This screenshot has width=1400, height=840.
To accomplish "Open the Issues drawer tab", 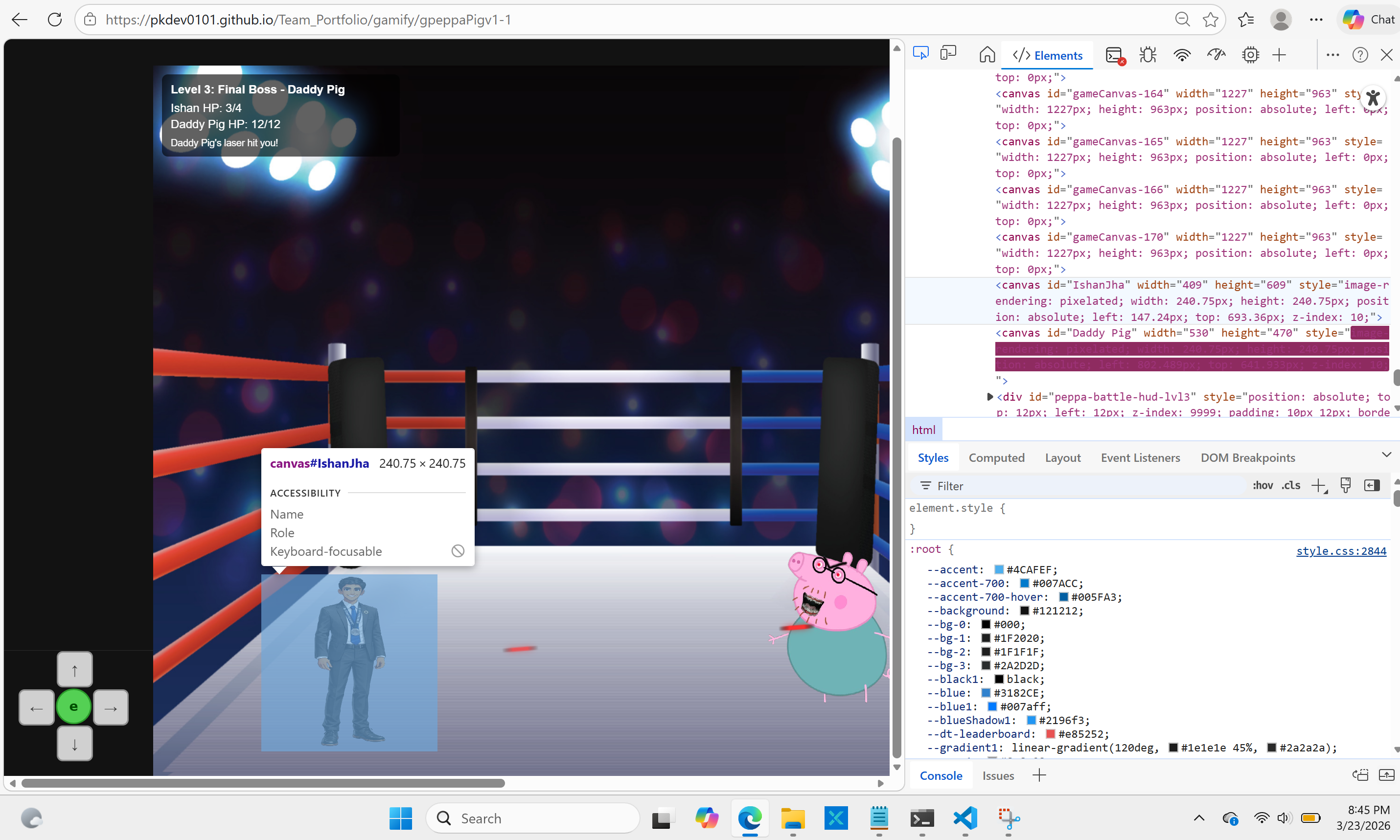I will click(998, 775).
